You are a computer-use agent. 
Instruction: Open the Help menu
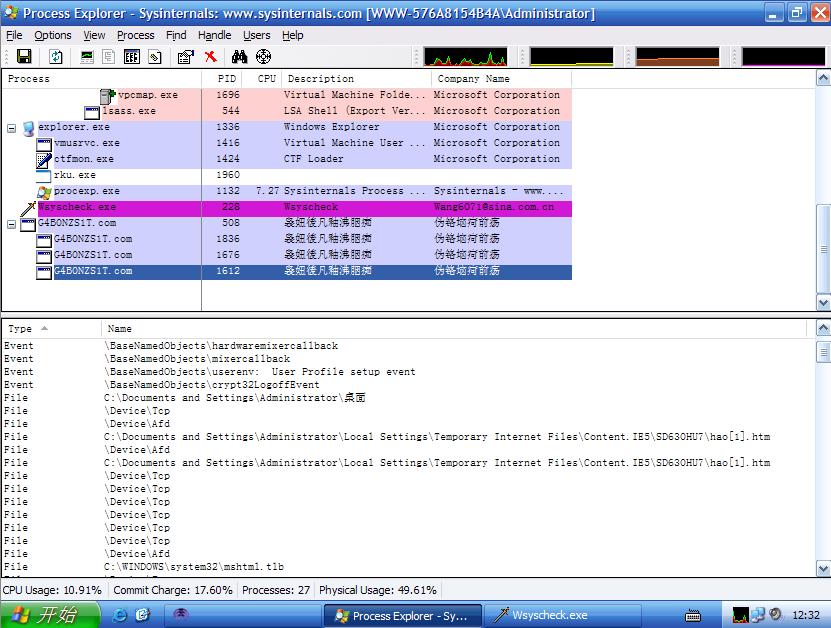pos(293,35)
